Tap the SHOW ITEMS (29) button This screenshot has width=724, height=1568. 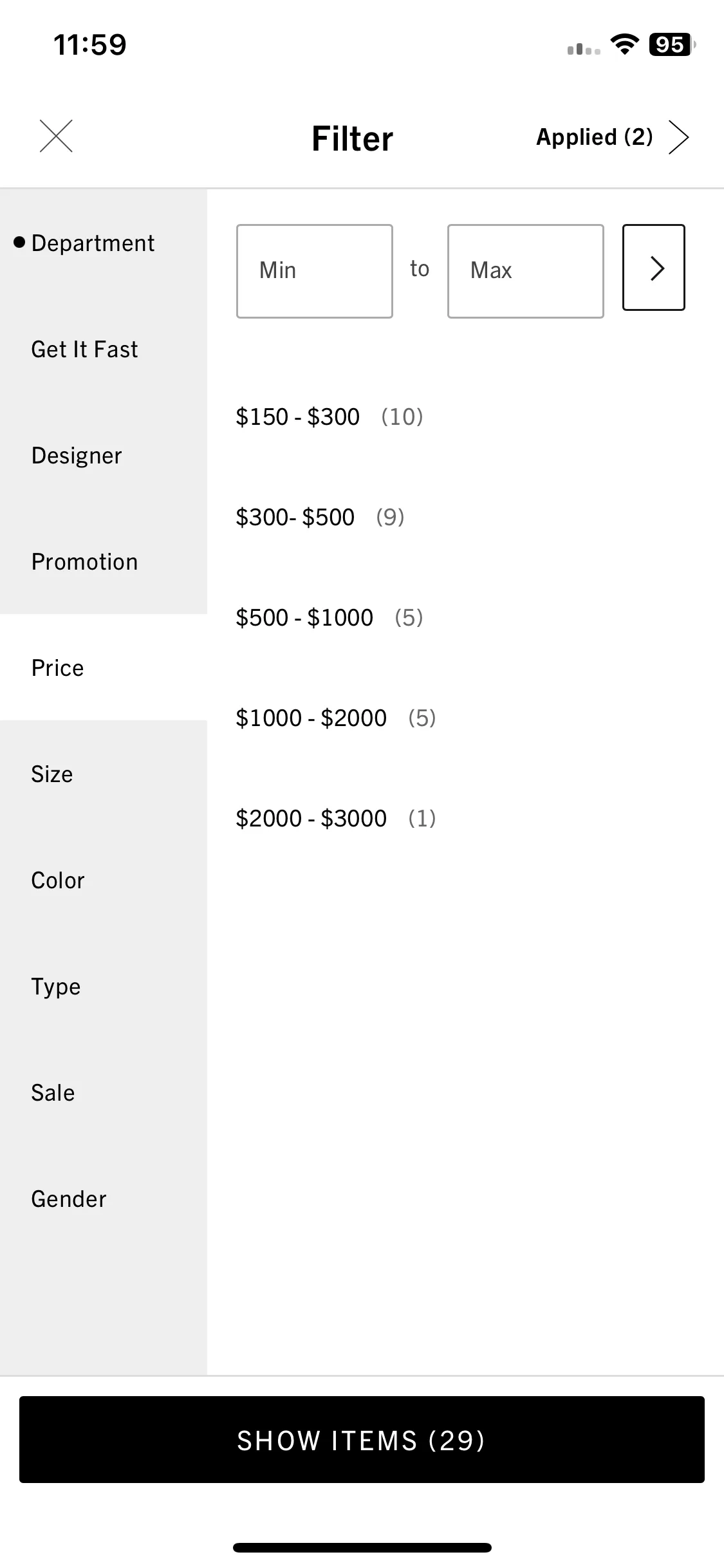point(362,1441)
